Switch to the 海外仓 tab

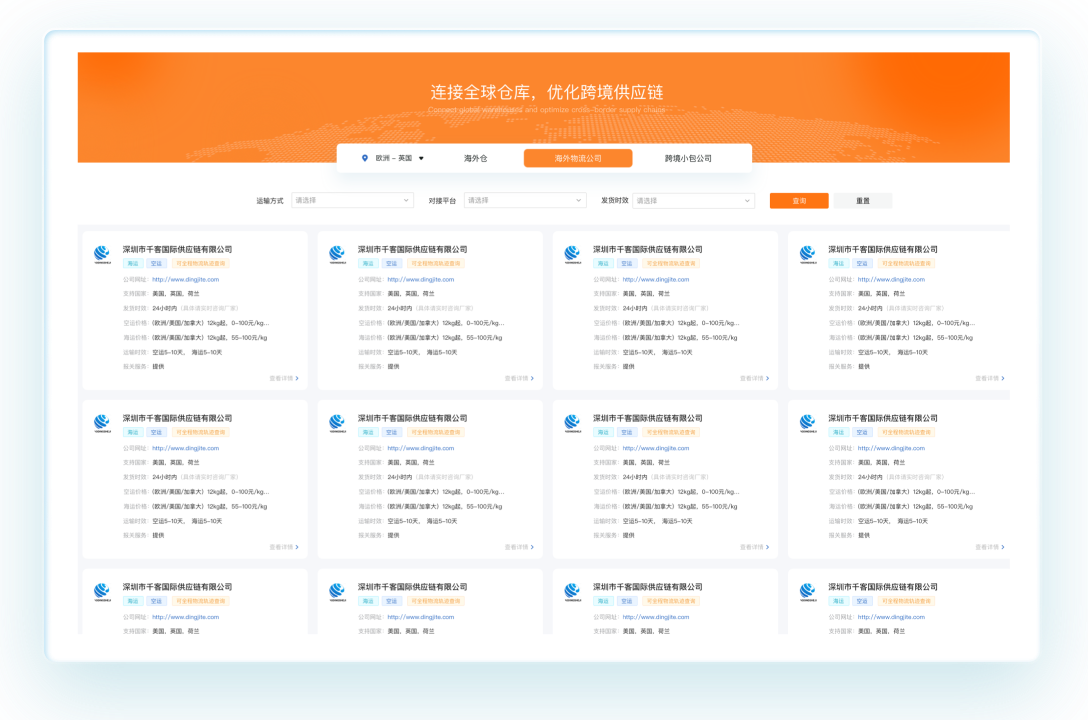pos(475,158)
